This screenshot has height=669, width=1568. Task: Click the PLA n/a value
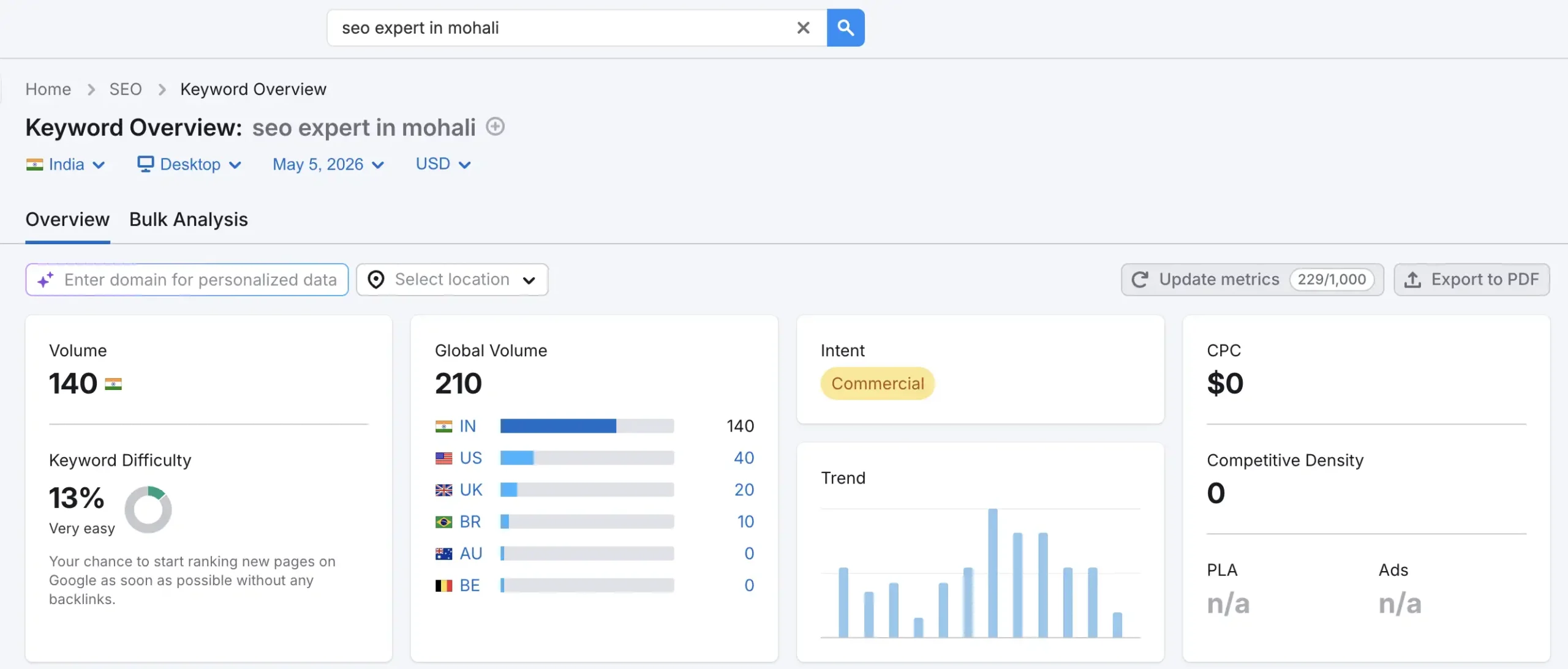1228,604
